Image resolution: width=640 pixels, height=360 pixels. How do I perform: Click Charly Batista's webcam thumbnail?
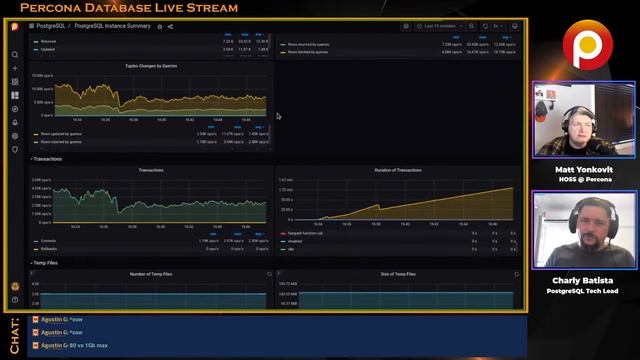tap(584, 230)
